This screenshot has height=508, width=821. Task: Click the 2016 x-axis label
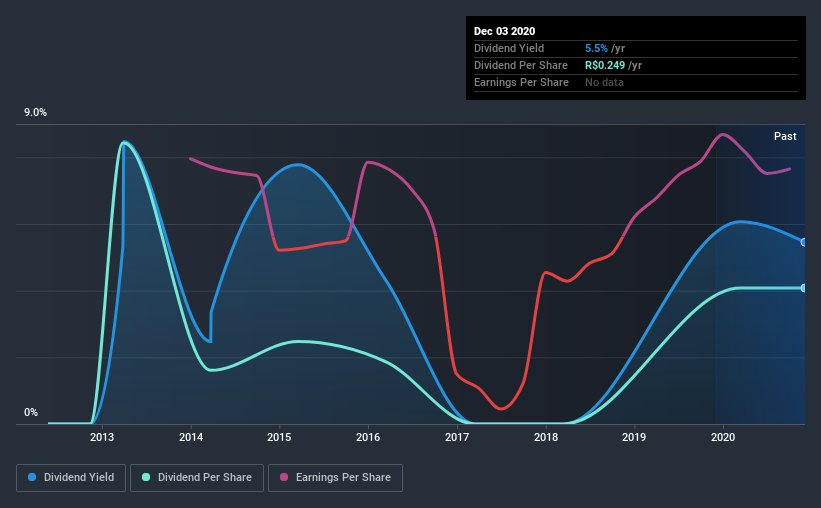(368, 437)
